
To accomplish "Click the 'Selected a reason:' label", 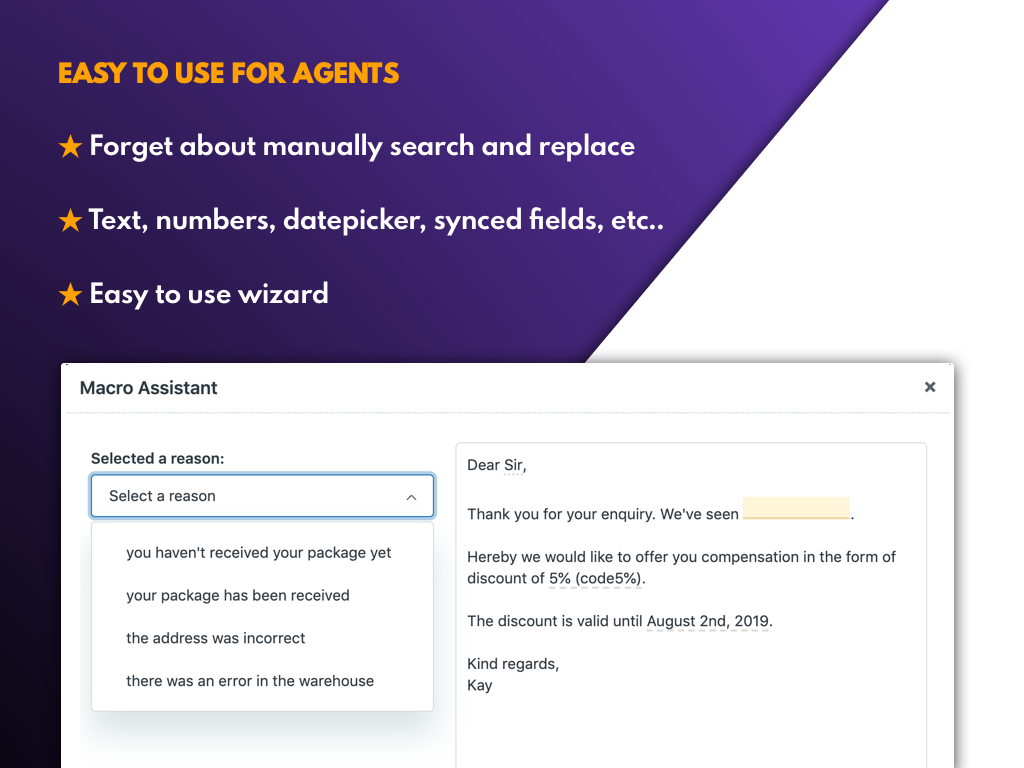I will tap(158, 459).
